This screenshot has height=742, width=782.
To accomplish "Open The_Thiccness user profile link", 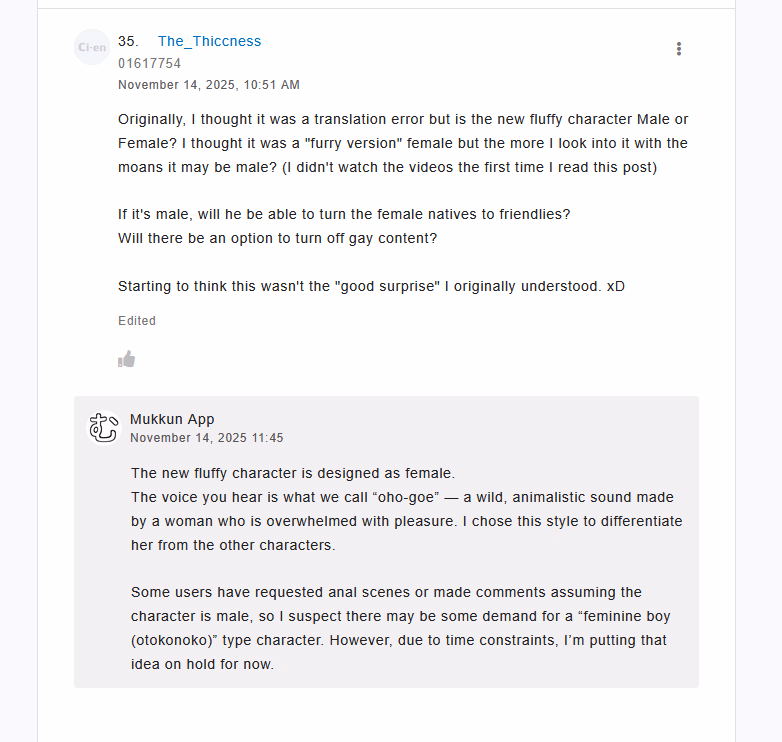I will [x=209, y=41].
